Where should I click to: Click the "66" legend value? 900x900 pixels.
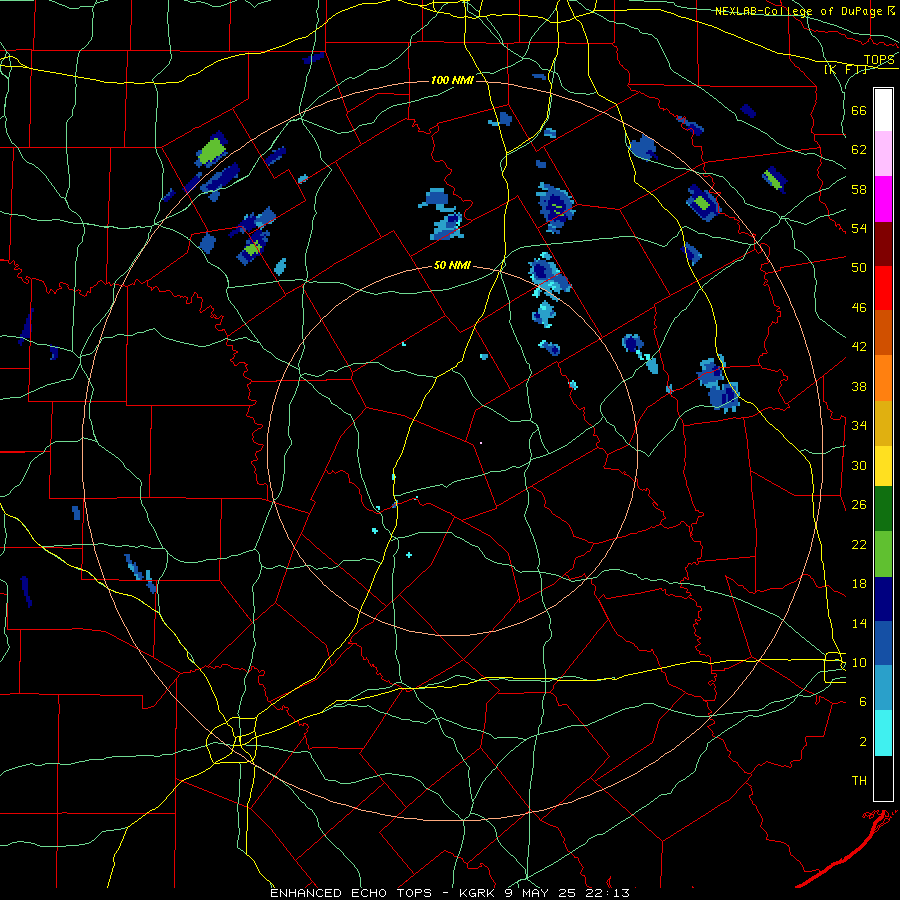pyautogui.click(x=859, y=110)
